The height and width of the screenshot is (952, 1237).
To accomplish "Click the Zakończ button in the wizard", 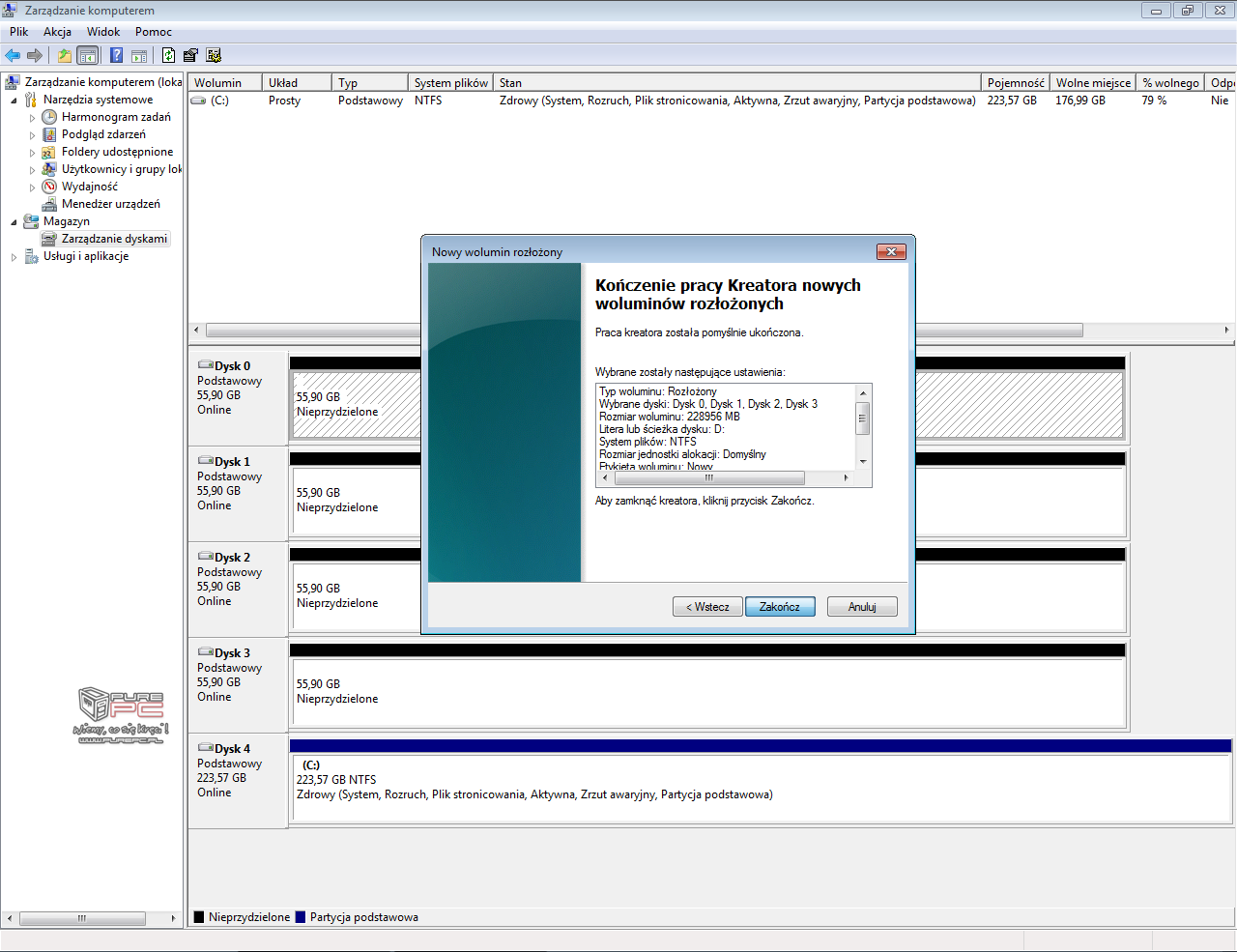I will [780, 607].
